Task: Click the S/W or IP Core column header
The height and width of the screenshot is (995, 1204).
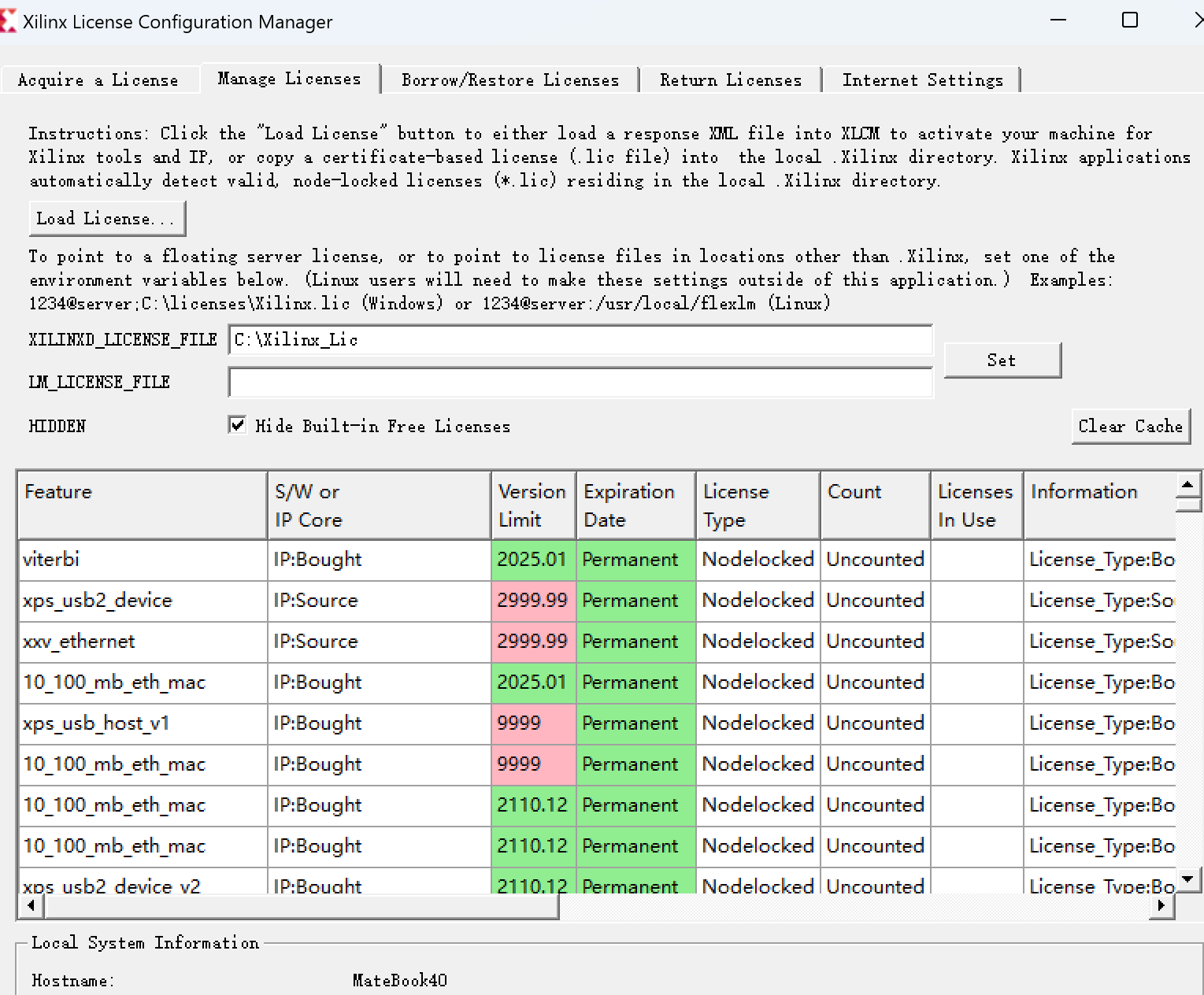Action: tap(380, 505)
